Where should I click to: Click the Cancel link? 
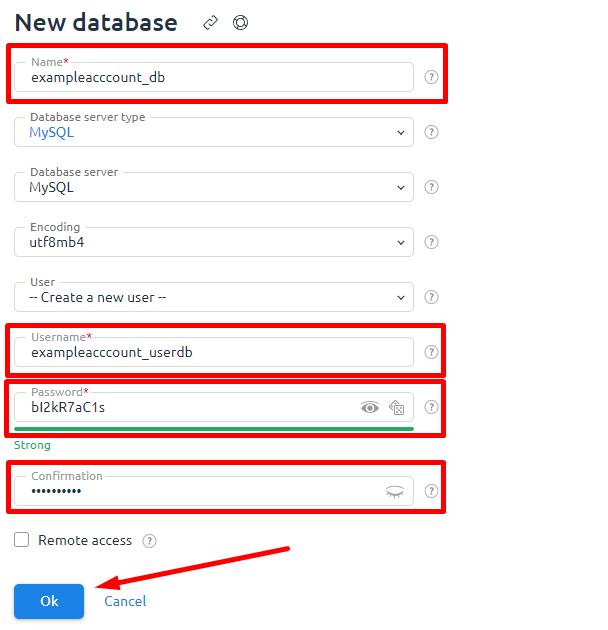(x=125, y=601)
